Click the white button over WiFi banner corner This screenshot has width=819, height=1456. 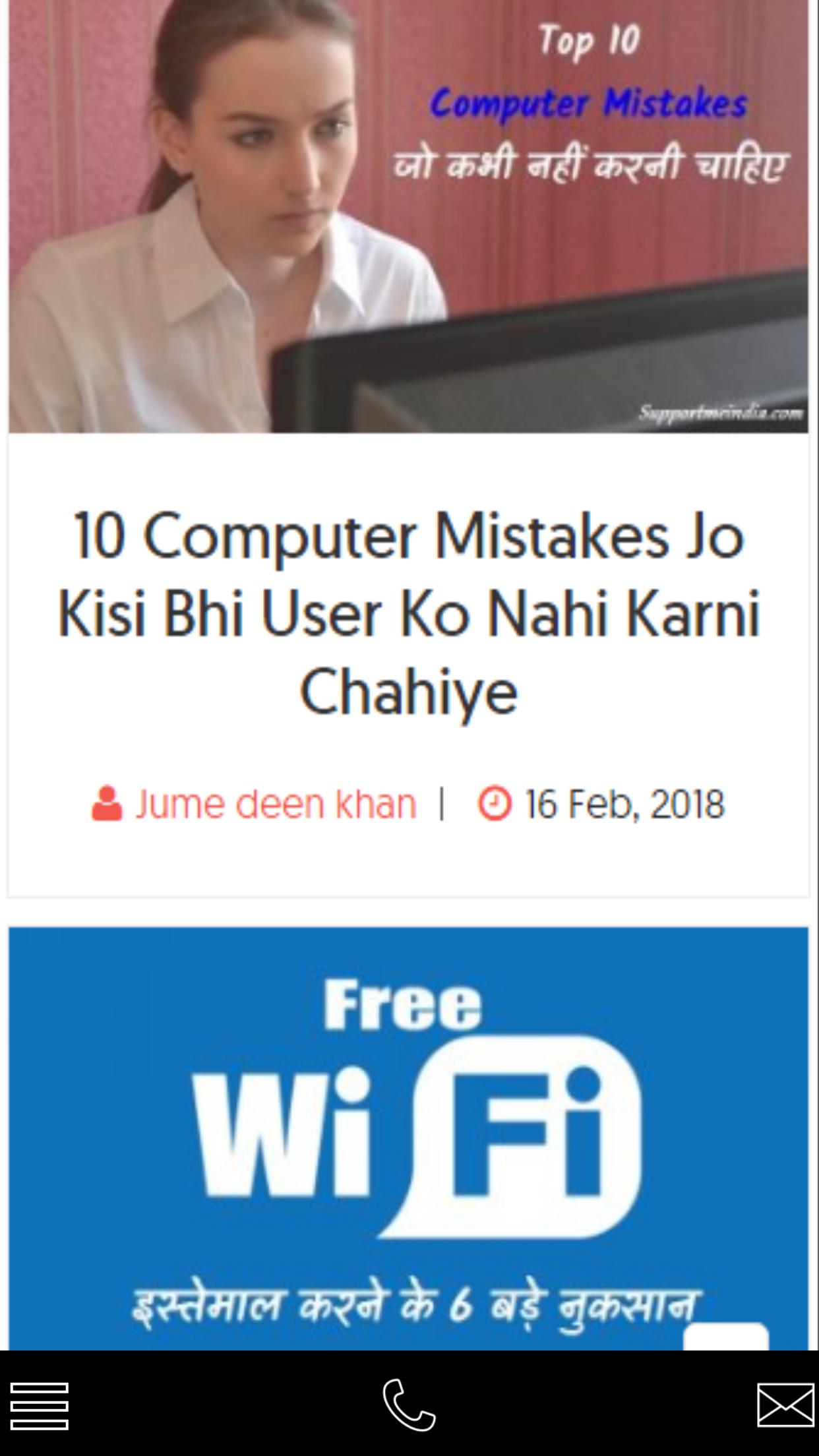coord(726,1336)
